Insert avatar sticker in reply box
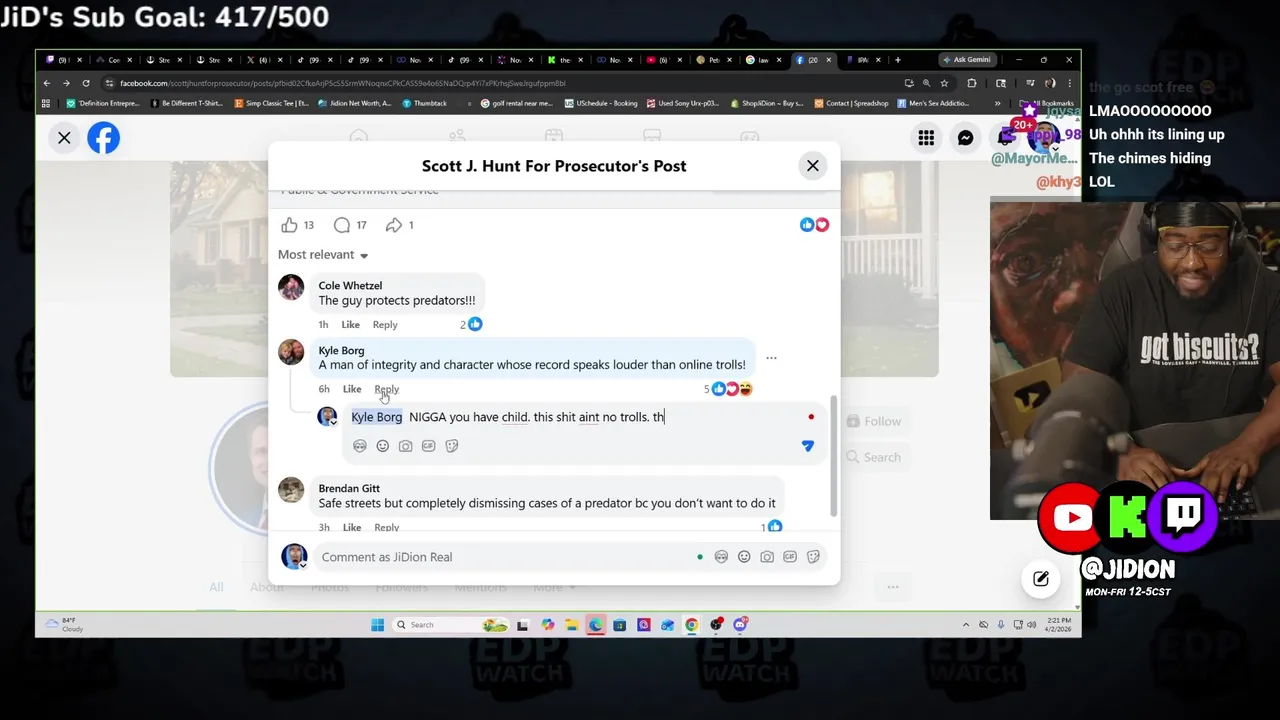 [360, 446]
